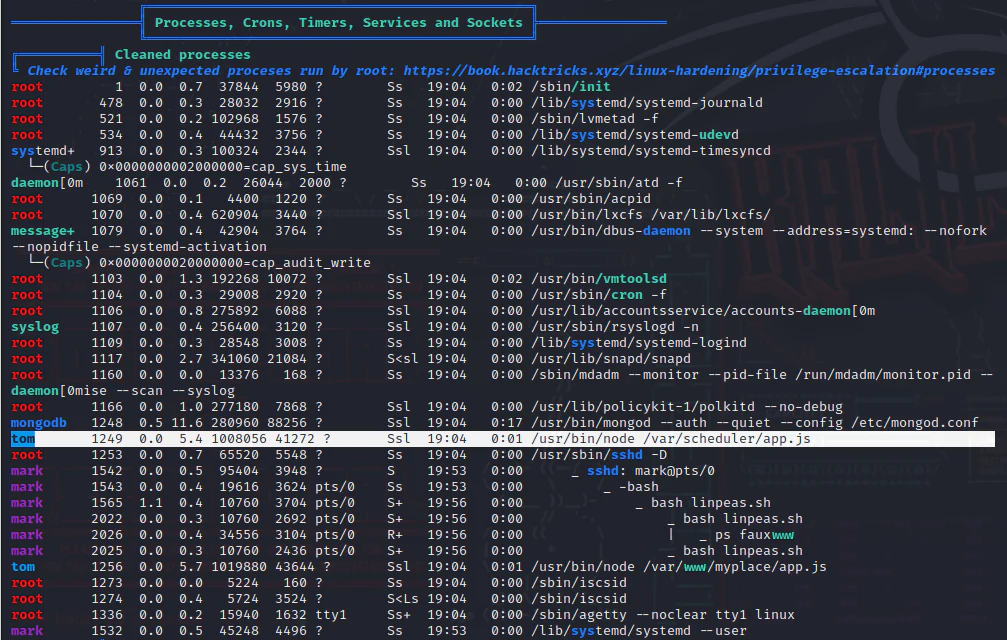Viewport: 1007px width, 640px height.
Task: Select the 'syslog' user name
Action: click(35, 327)
